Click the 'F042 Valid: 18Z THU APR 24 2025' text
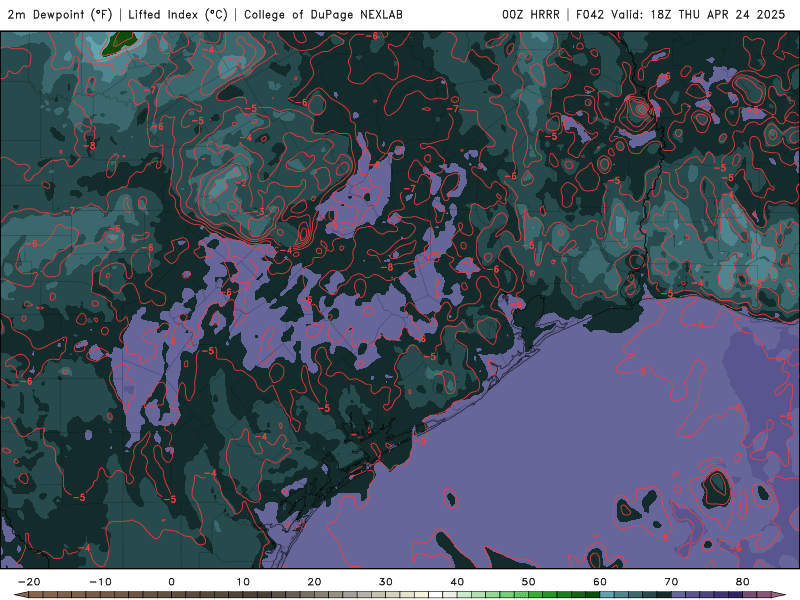 point(681,15)
